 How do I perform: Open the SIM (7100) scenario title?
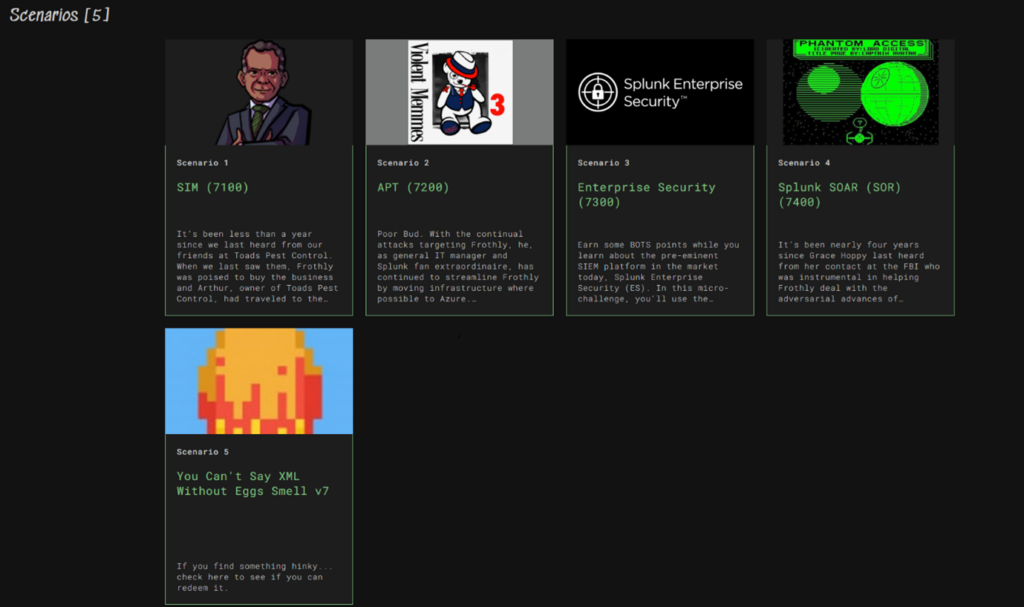(213, 187)
